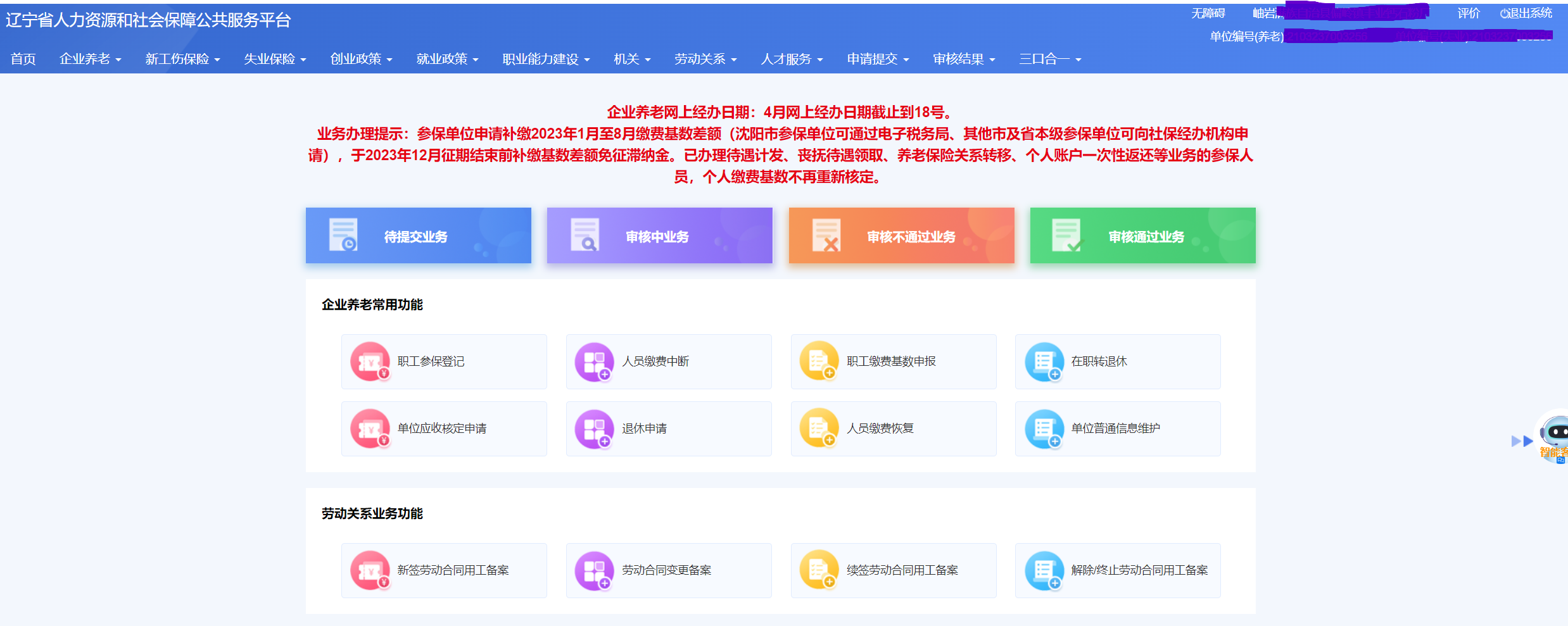This screenshot has width=1568, height=626.
Task: Select the 单位普通信息维护 label text
Action: click(x=1115, y=429)
